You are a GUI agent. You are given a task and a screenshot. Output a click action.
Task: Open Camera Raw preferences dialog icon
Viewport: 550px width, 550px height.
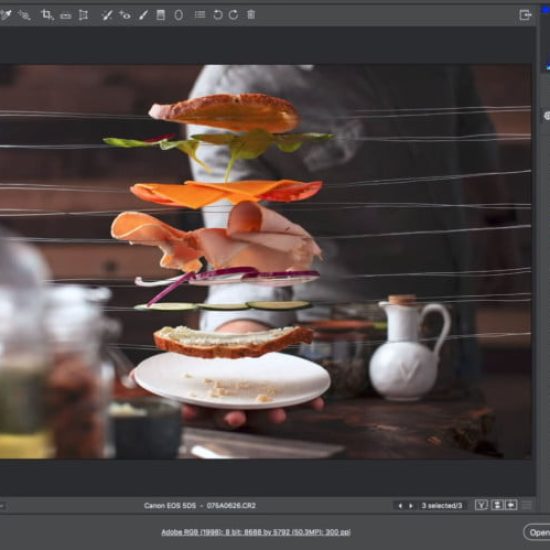click(x=200, y=15)
